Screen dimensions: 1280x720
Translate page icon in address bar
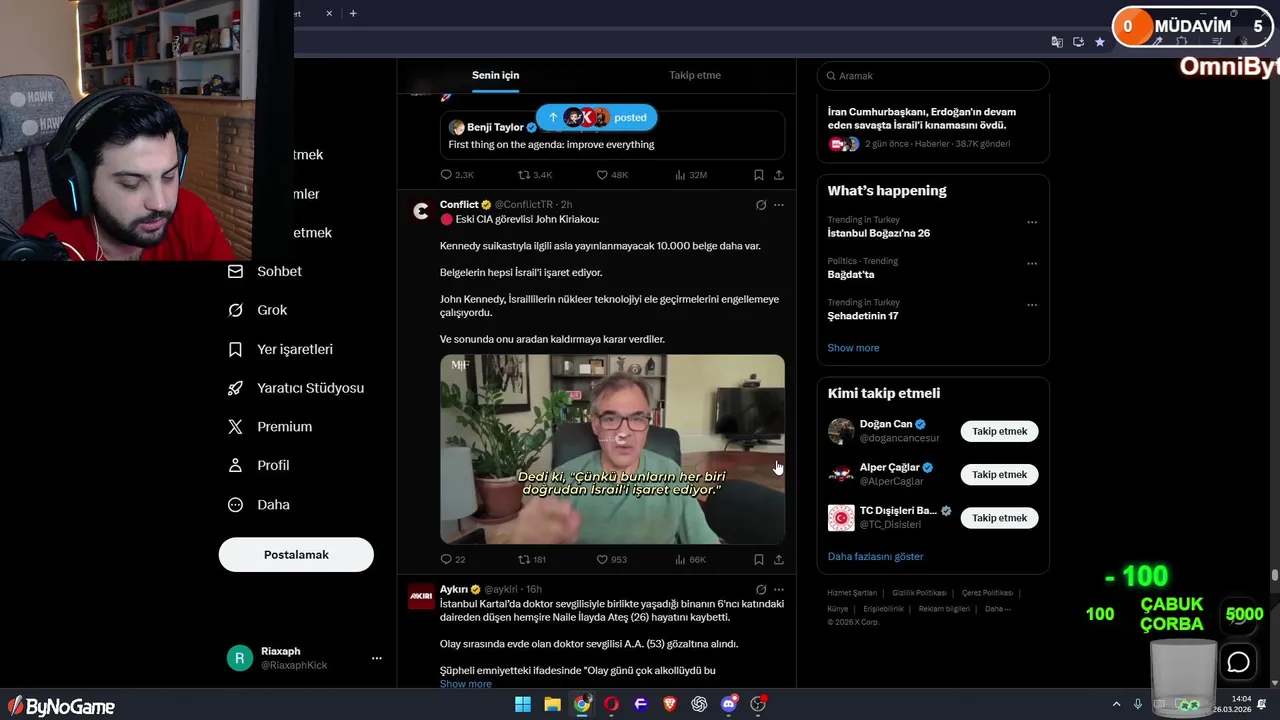(x=1057, y=42)
